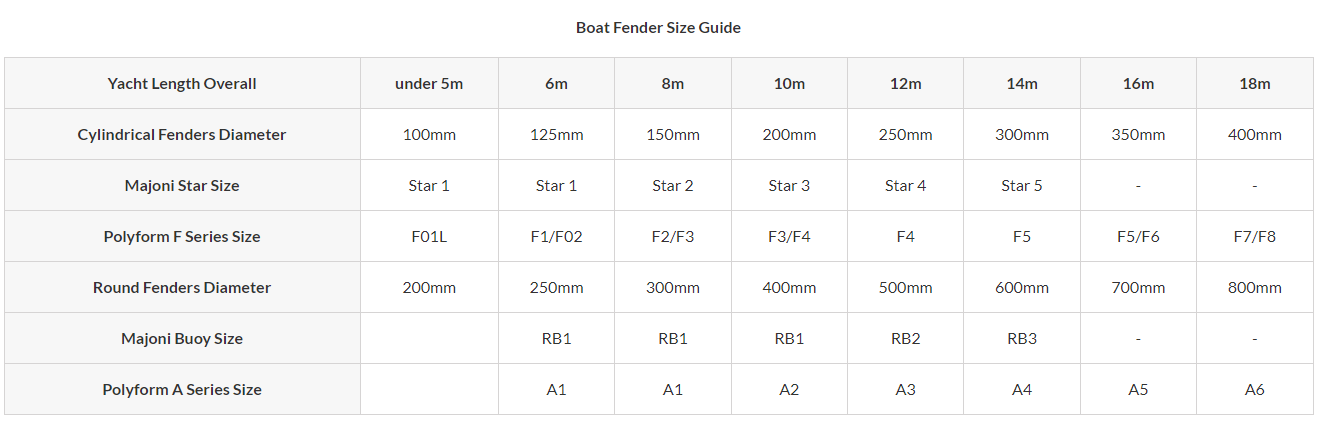The height and width of the screenshot is (437, 1325).
Task: Click the 800mm round fender cell
Action: click(x=1254, y=288)
